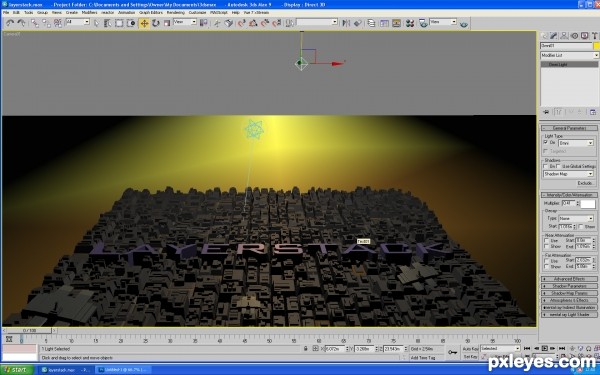This screenshot has height=375, width=600.
Task: Expand the Shadow Parameters rollout
Action: coord(569,286)
